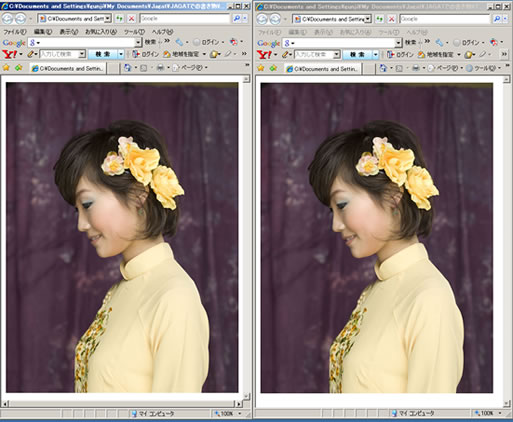Click search magnifier button in left window

point(237,19)
